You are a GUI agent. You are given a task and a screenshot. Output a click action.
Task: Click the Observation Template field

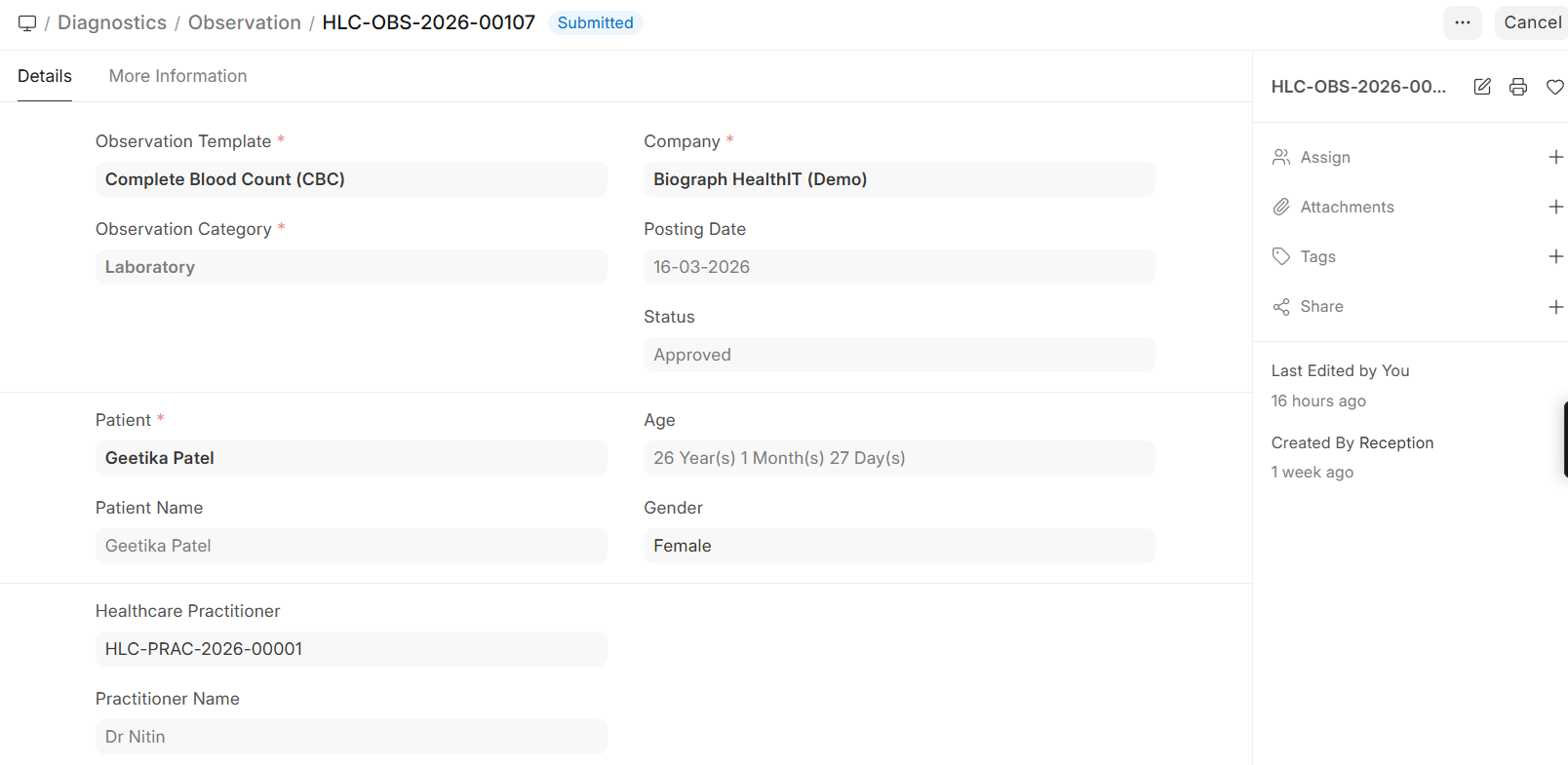(351, 179)
